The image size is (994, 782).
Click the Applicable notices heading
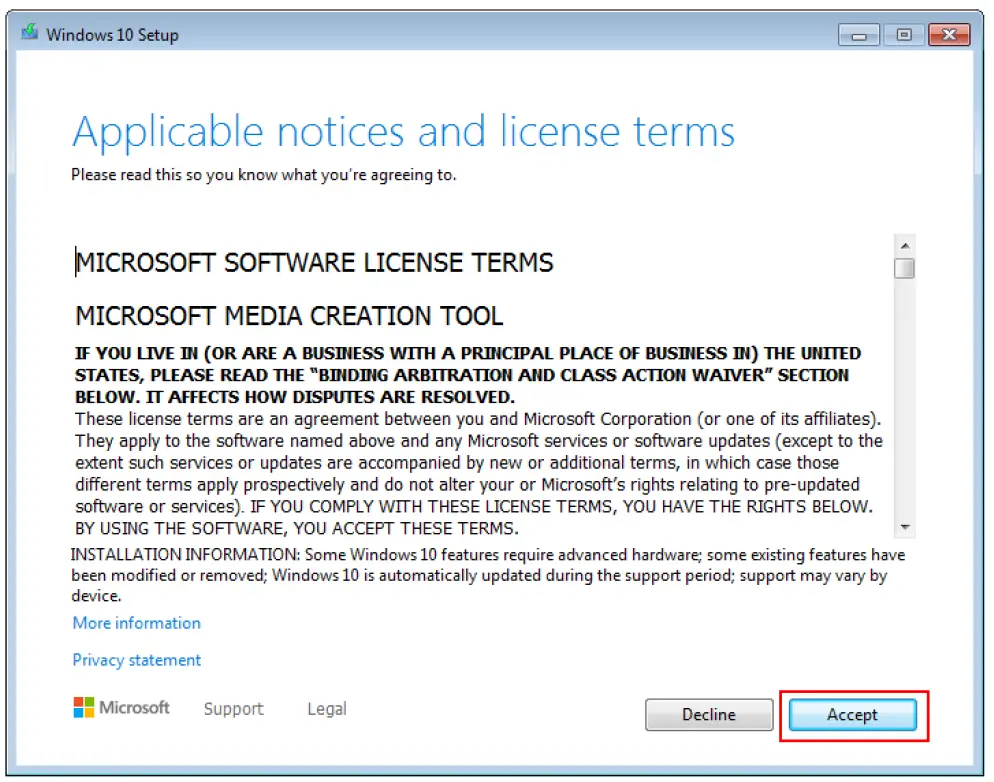coord(403,131)
